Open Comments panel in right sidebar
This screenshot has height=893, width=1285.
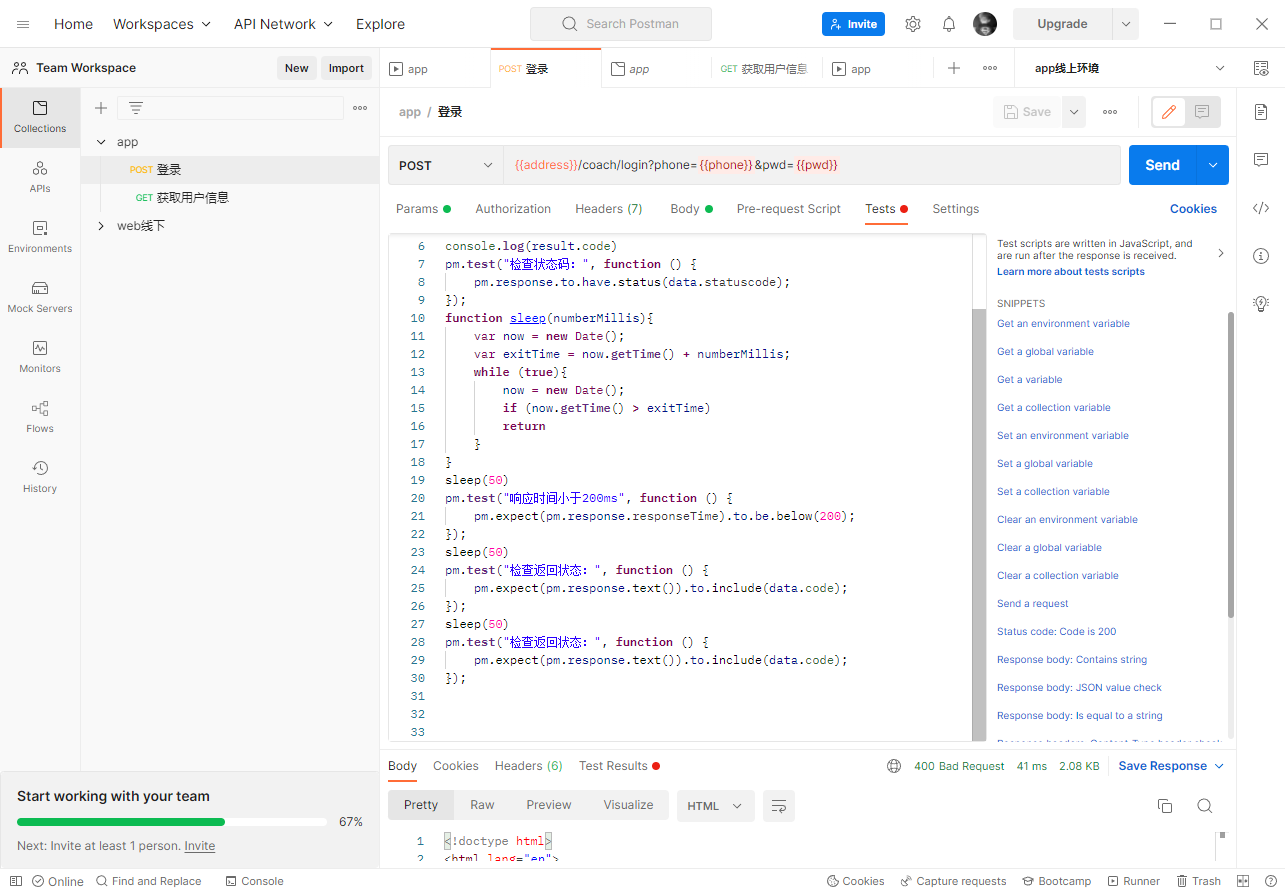[1261, 160]
